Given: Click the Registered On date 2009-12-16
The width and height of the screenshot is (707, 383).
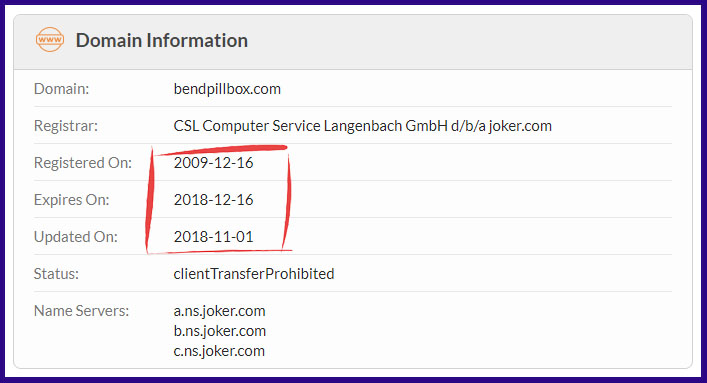Looking at the screenshot, I should click(213, 163).
